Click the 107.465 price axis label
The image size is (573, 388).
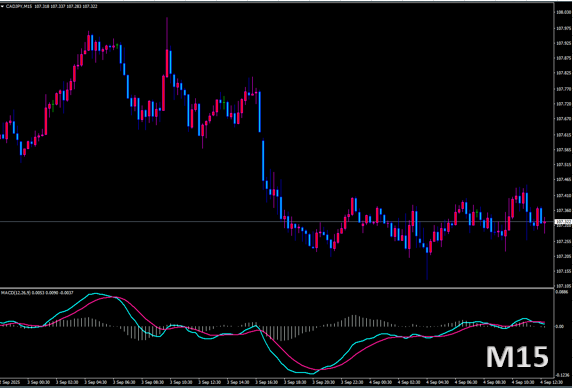(563, 179)
